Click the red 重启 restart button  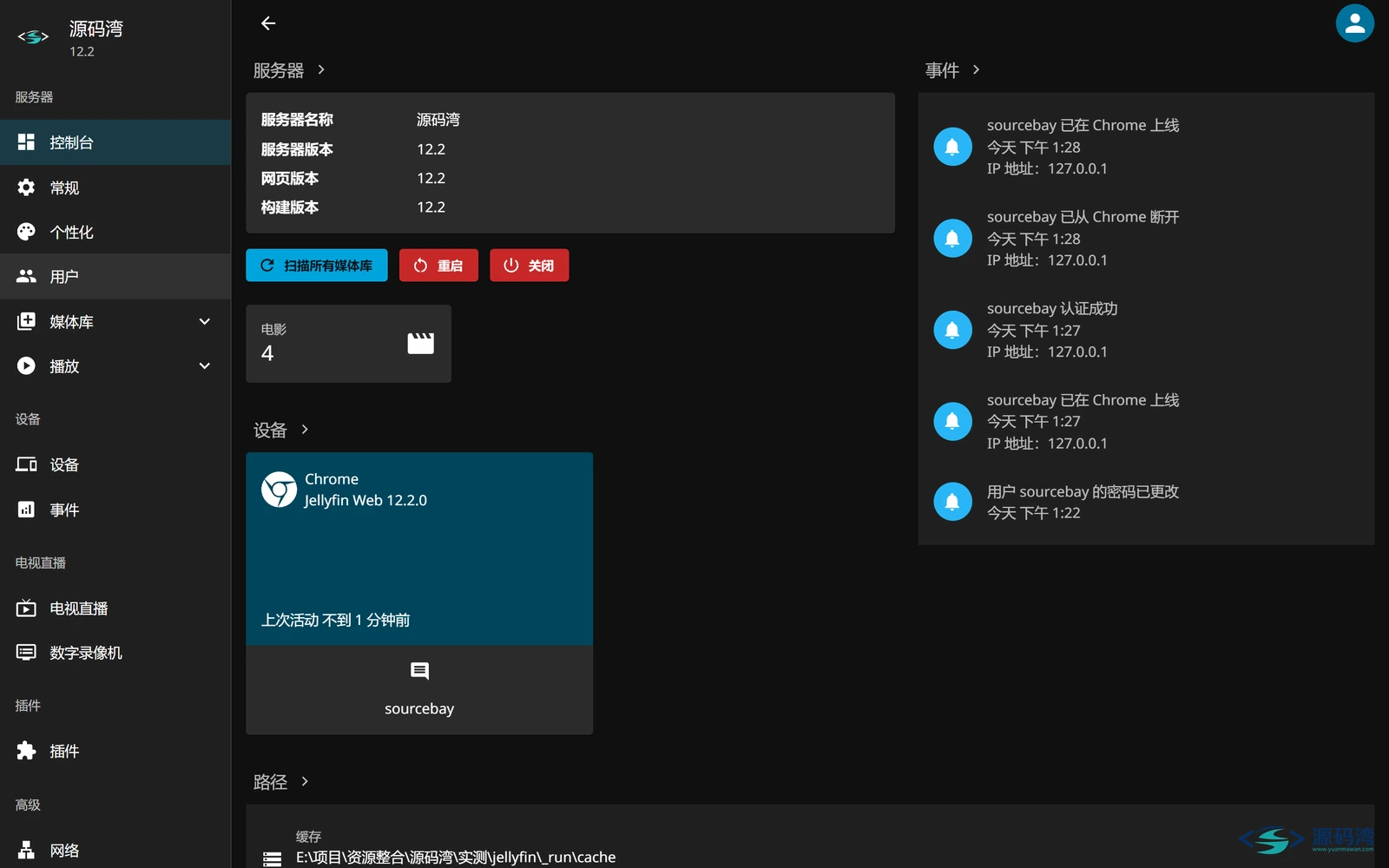(438, 266)
